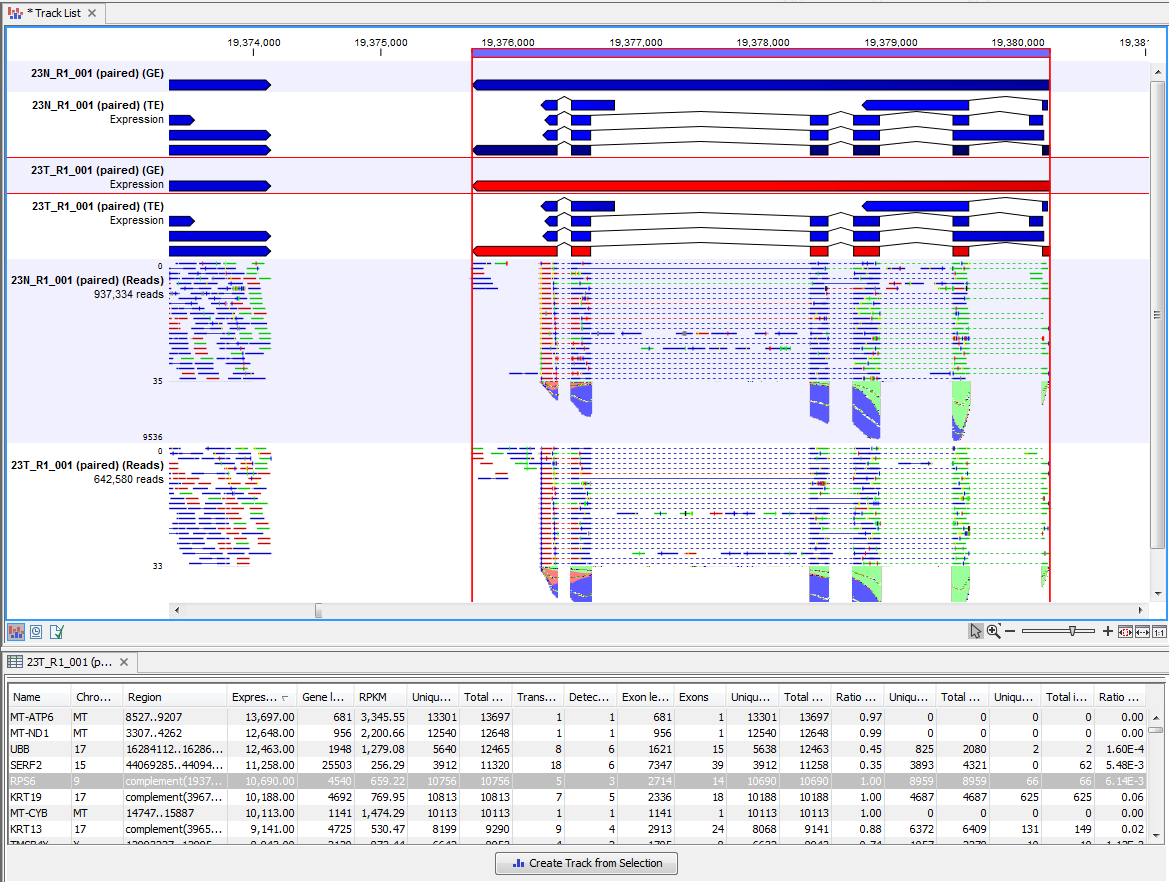The width and height of the screenshot is (1169, 882).
Task: Click Create Track from Selection
Action: pos(586,863)
